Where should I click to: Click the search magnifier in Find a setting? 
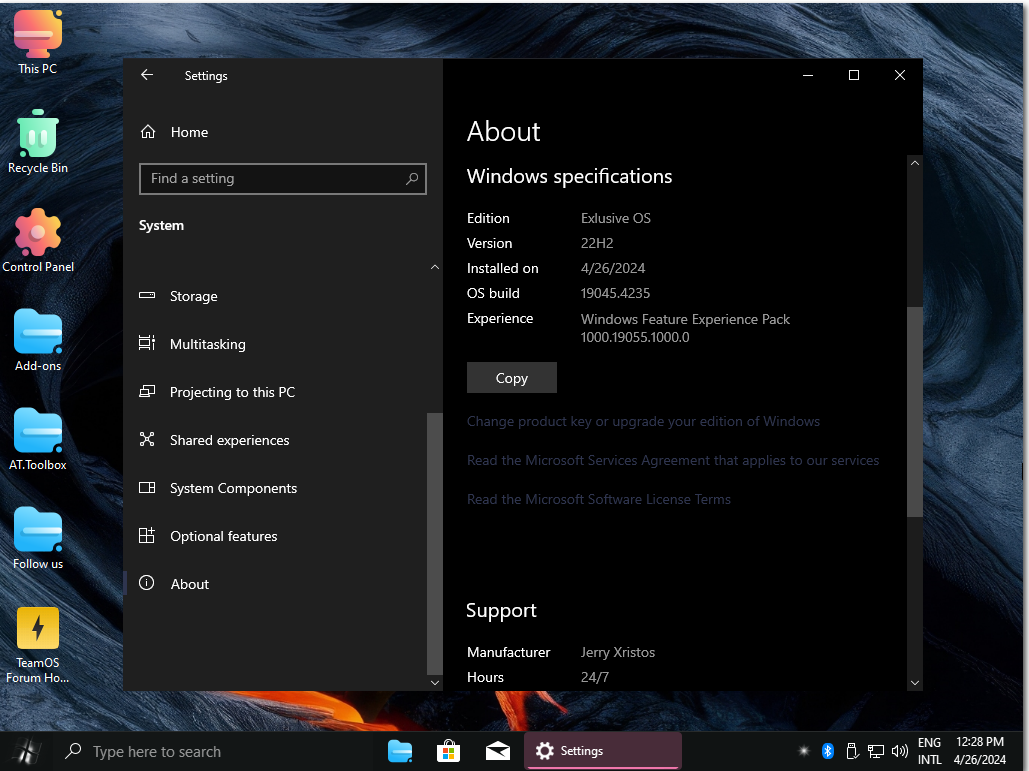click(x=412, y=179)
